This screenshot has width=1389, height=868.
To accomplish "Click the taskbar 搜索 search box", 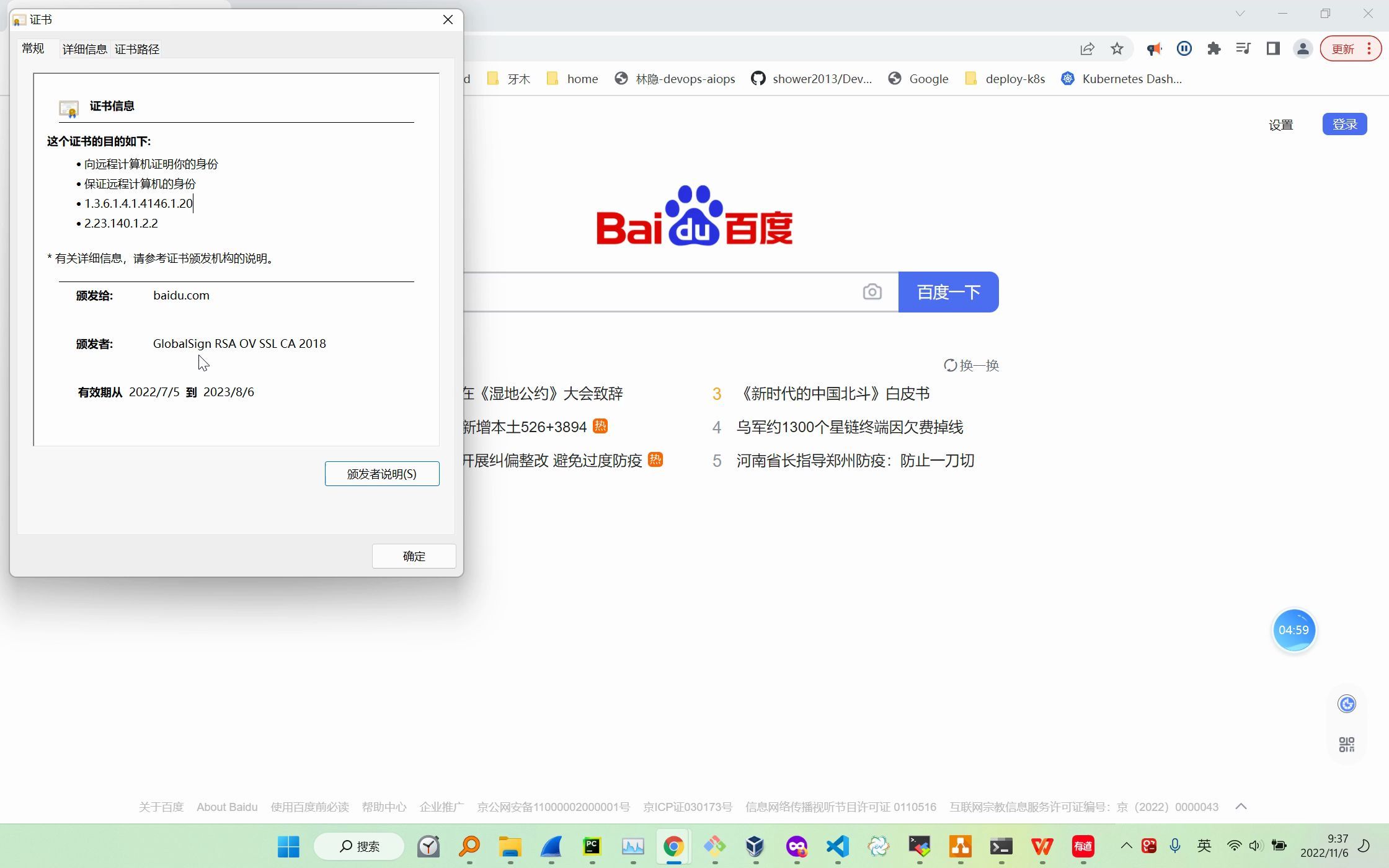I will tap(358, 846).
